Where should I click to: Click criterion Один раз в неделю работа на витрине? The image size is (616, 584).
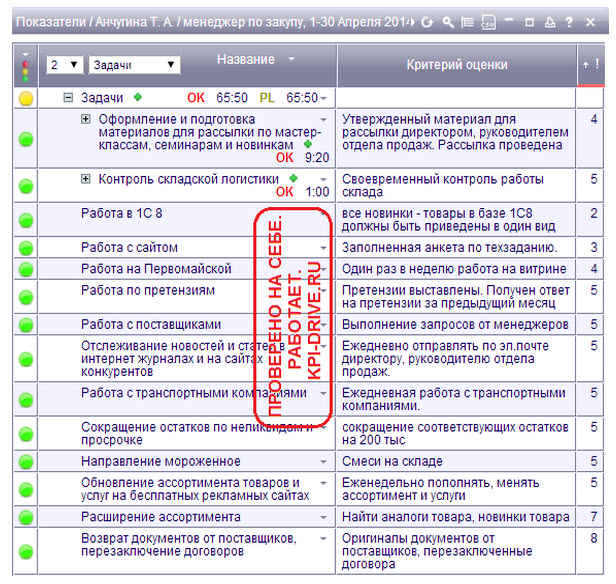pos(454,269)
